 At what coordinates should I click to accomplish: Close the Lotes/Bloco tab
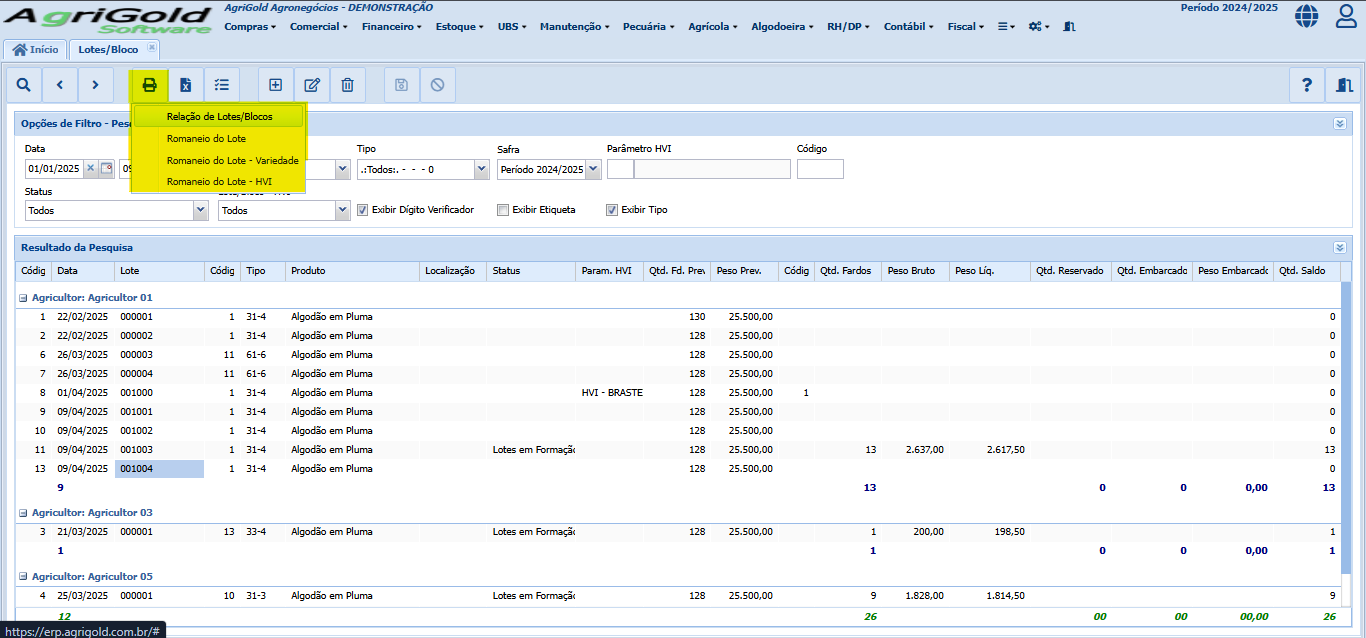click(x=151, y=48)
